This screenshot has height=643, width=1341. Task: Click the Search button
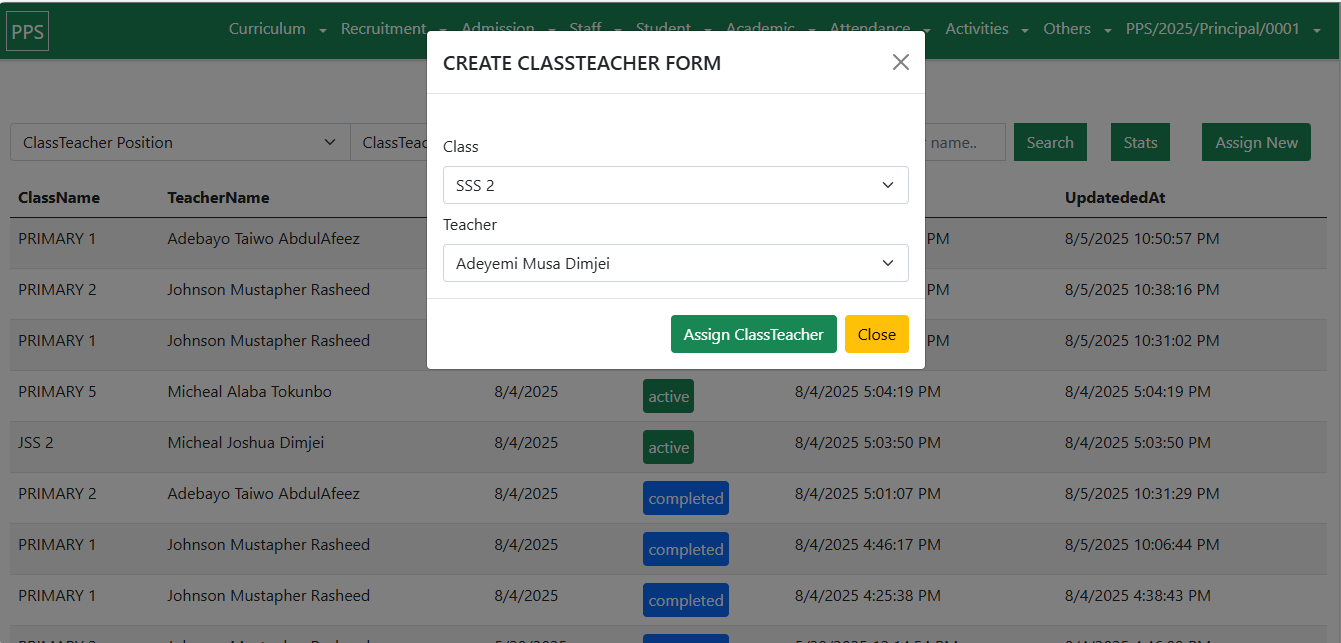point(1049,142)
